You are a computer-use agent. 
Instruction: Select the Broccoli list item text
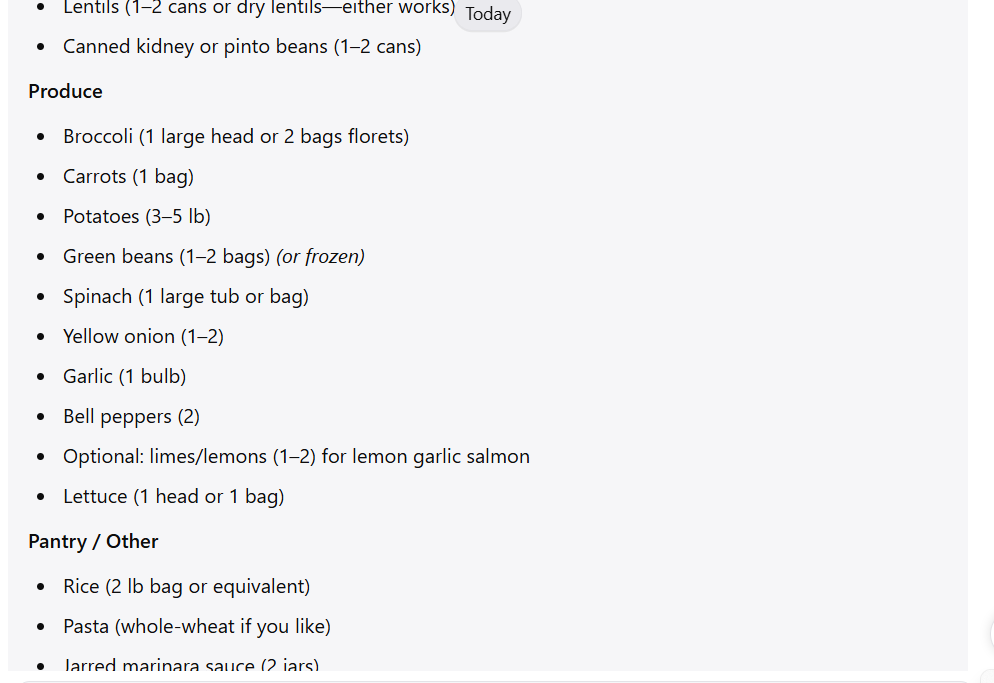point(236,136)
